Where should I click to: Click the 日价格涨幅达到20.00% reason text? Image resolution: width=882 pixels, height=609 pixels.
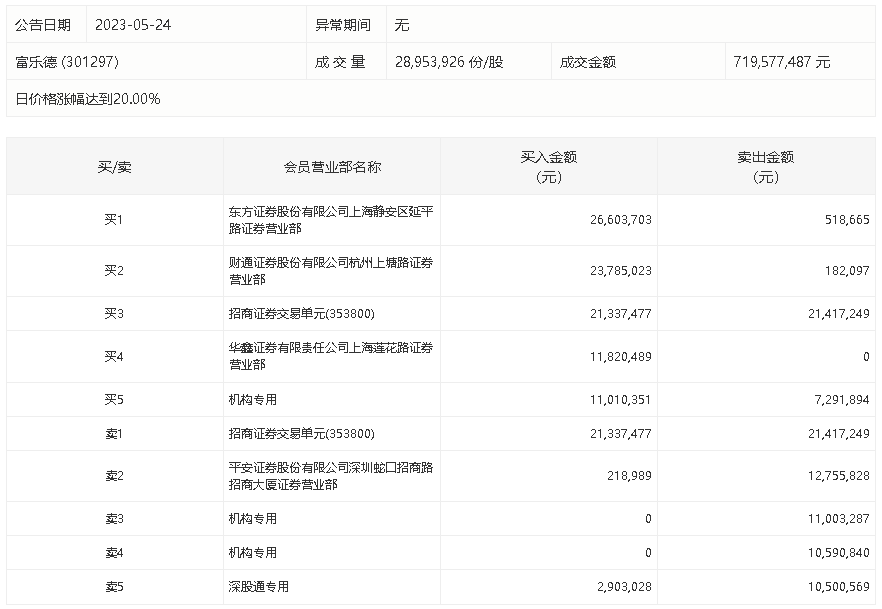click(x=88, y=99)
